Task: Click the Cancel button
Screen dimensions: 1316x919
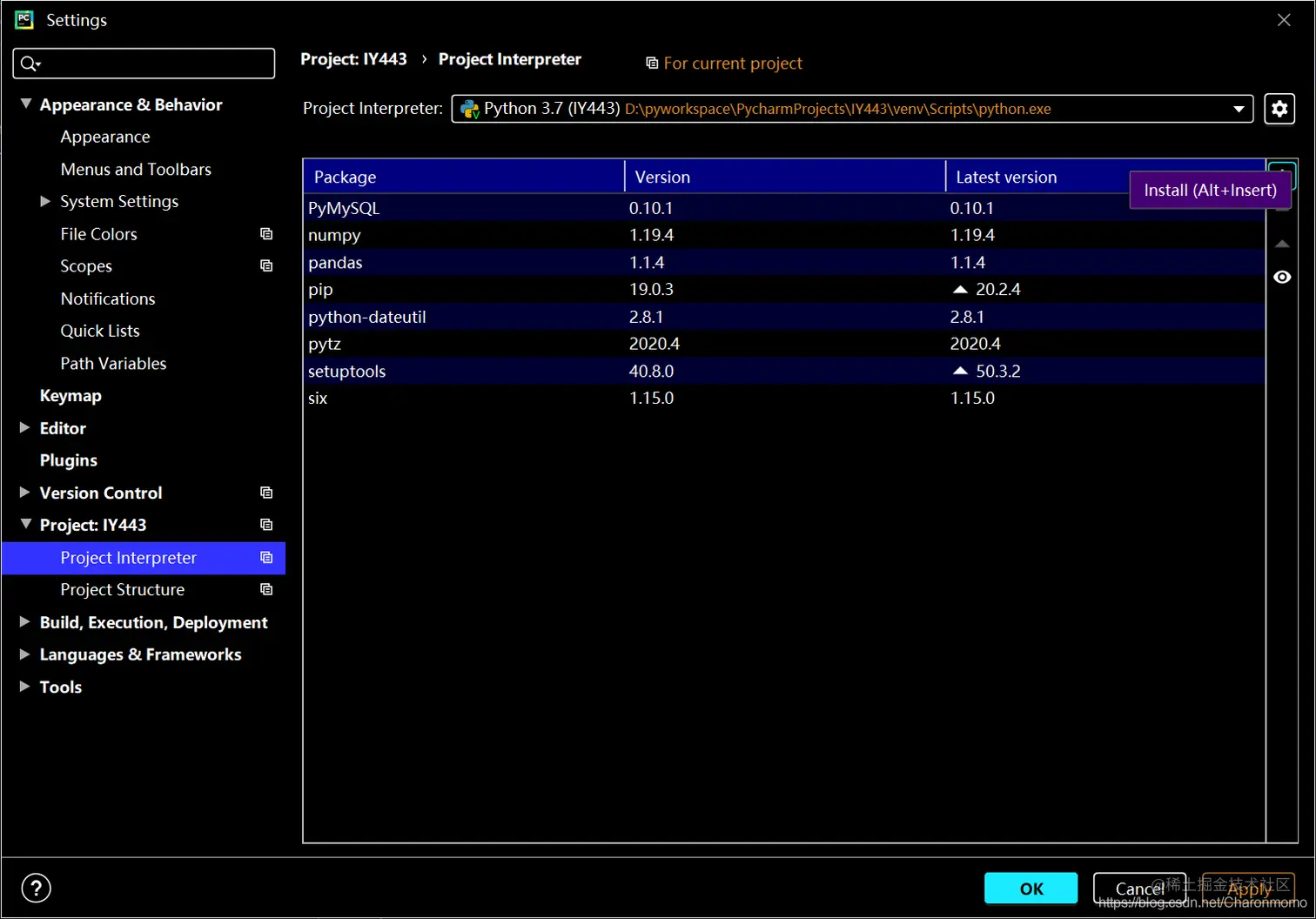Action: (1139, 889)
